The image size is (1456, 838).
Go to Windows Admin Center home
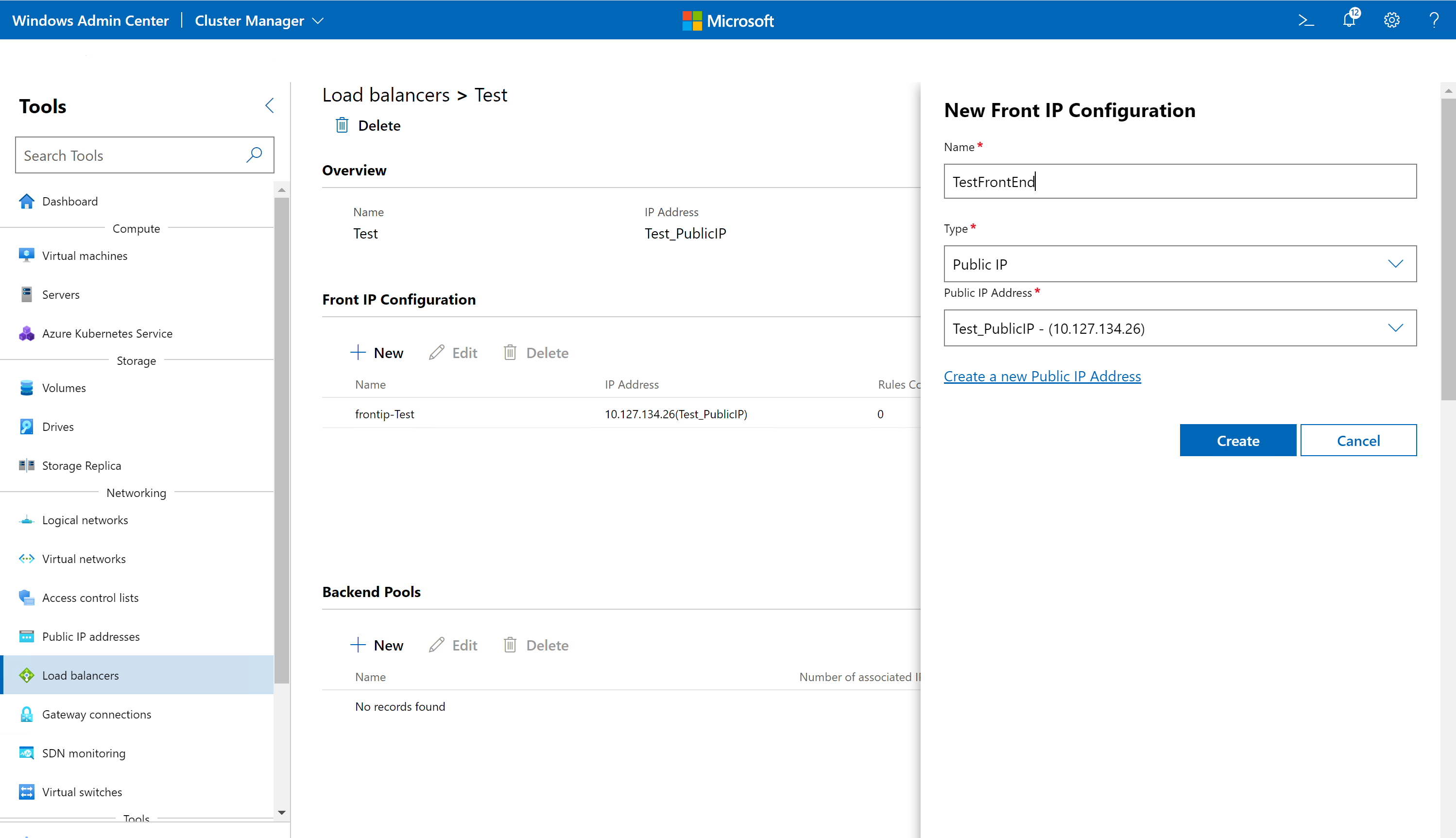(90, 21)
